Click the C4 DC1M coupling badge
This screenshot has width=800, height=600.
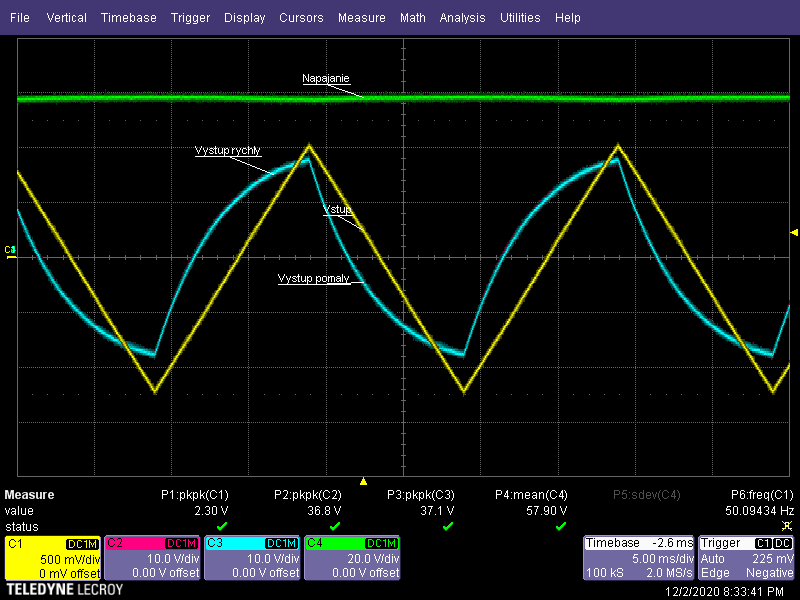[382, 544]
